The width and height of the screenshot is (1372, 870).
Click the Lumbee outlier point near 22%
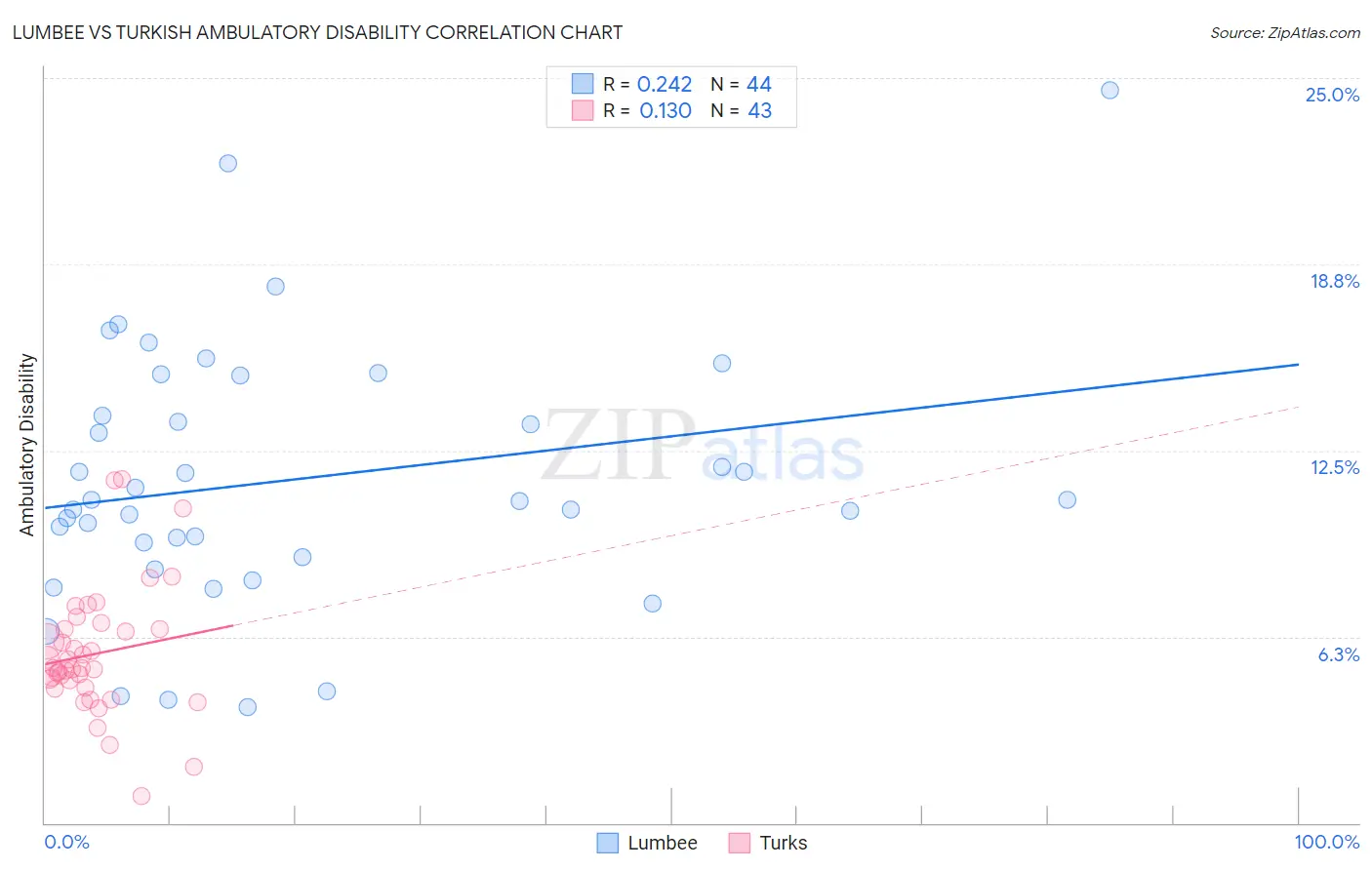[227, 163]
